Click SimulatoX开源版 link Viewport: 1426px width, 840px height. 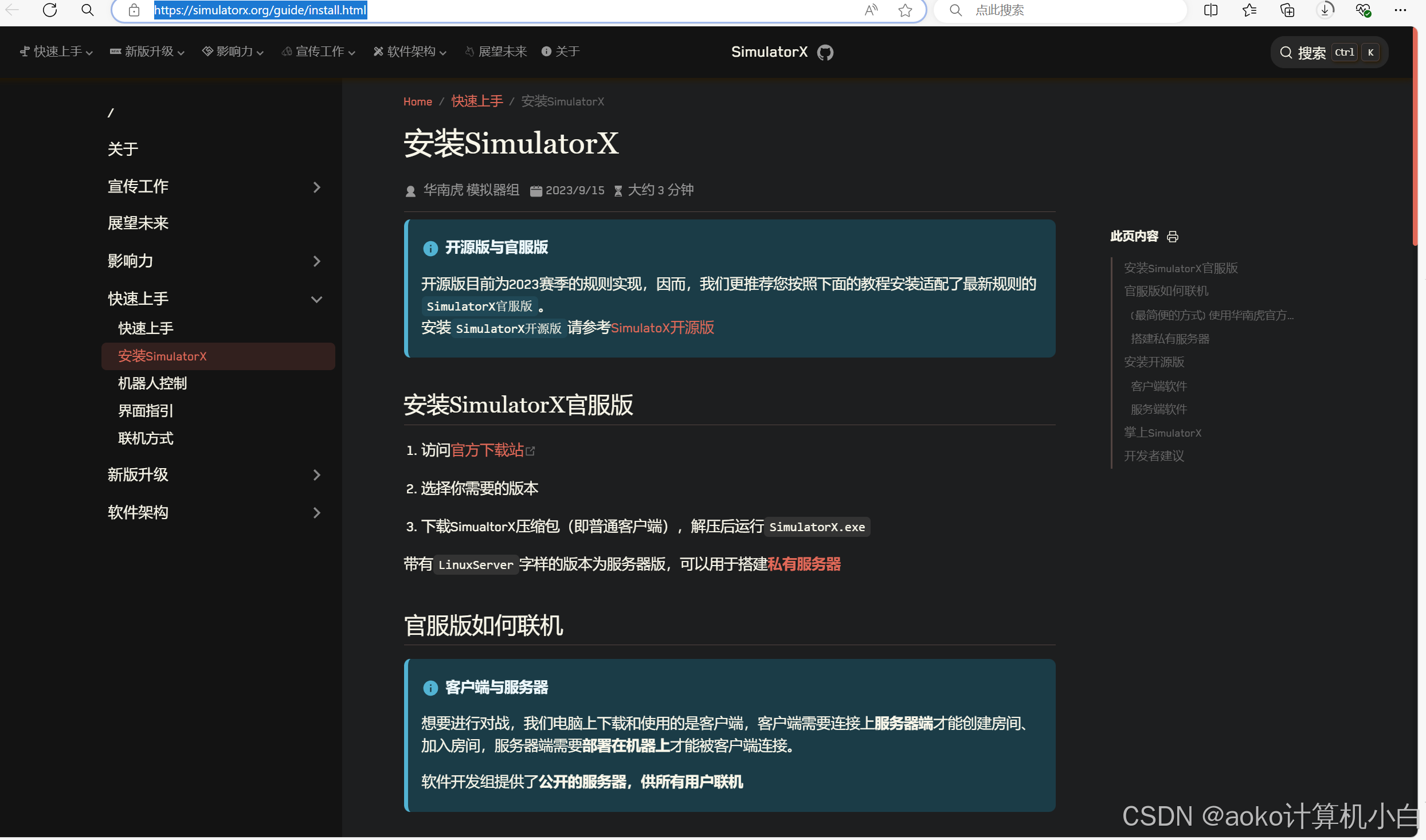tap(662, 328)
